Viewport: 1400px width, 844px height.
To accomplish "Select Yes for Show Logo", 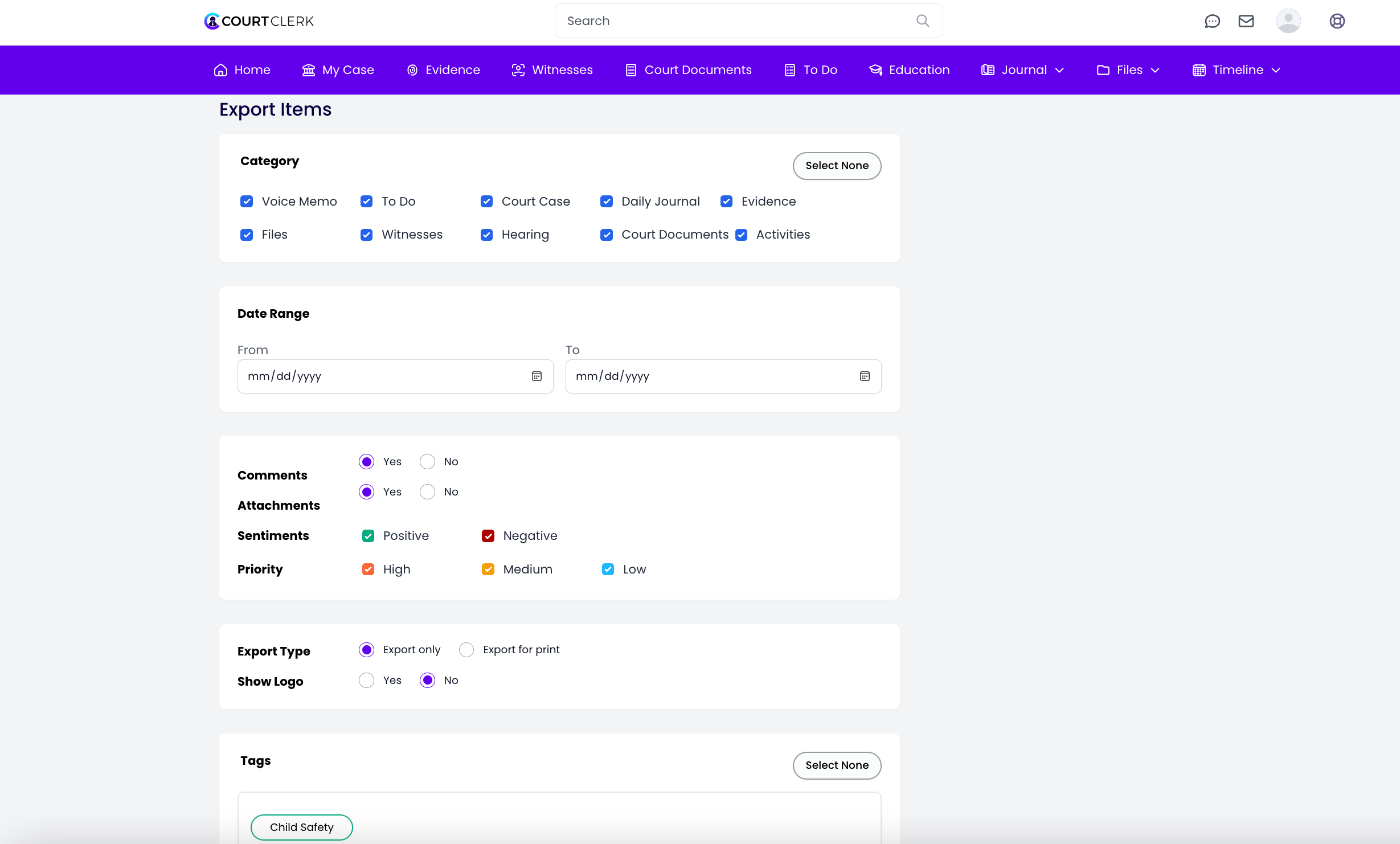I will 367,681.
